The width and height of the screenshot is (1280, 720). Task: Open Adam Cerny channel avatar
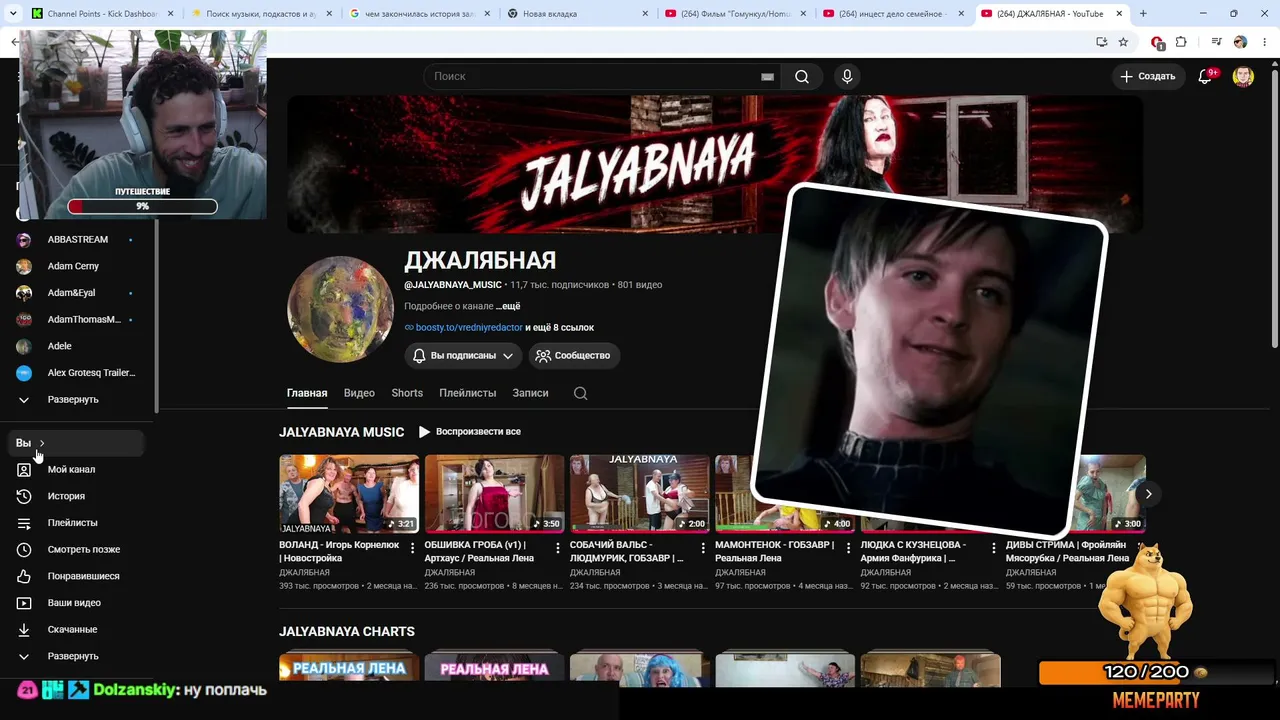[x=24, y=267]
